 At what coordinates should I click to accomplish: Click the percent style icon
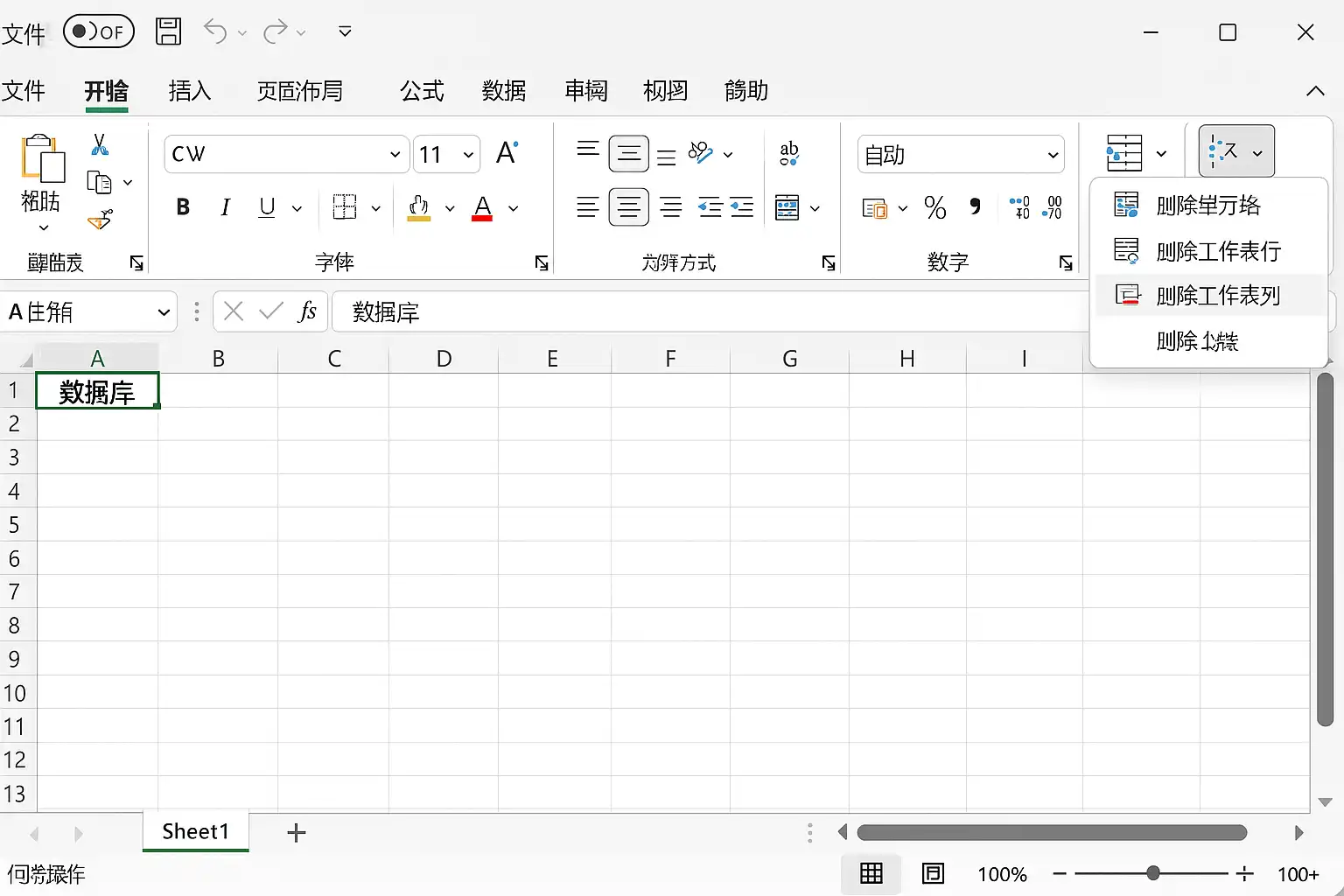(x=934, y=207)
